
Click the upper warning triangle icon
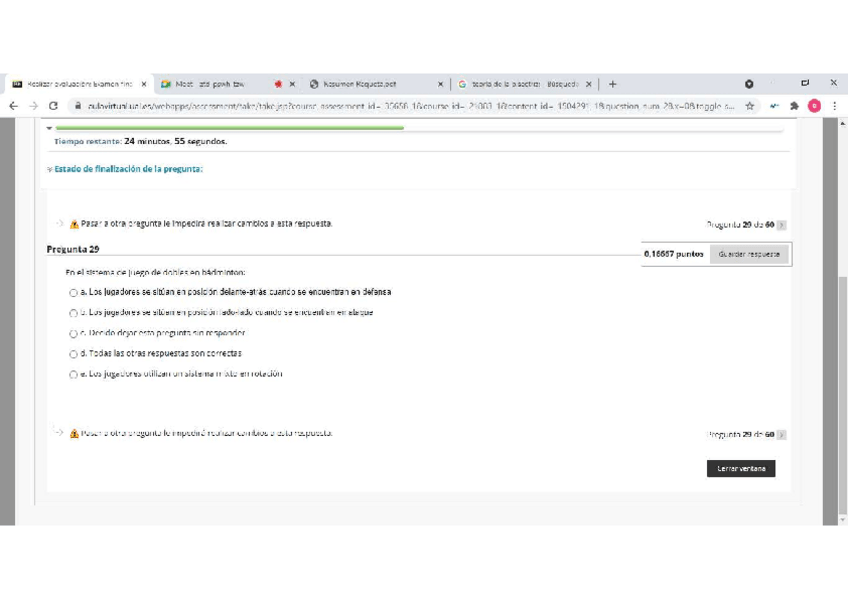(x=74, y=224)
